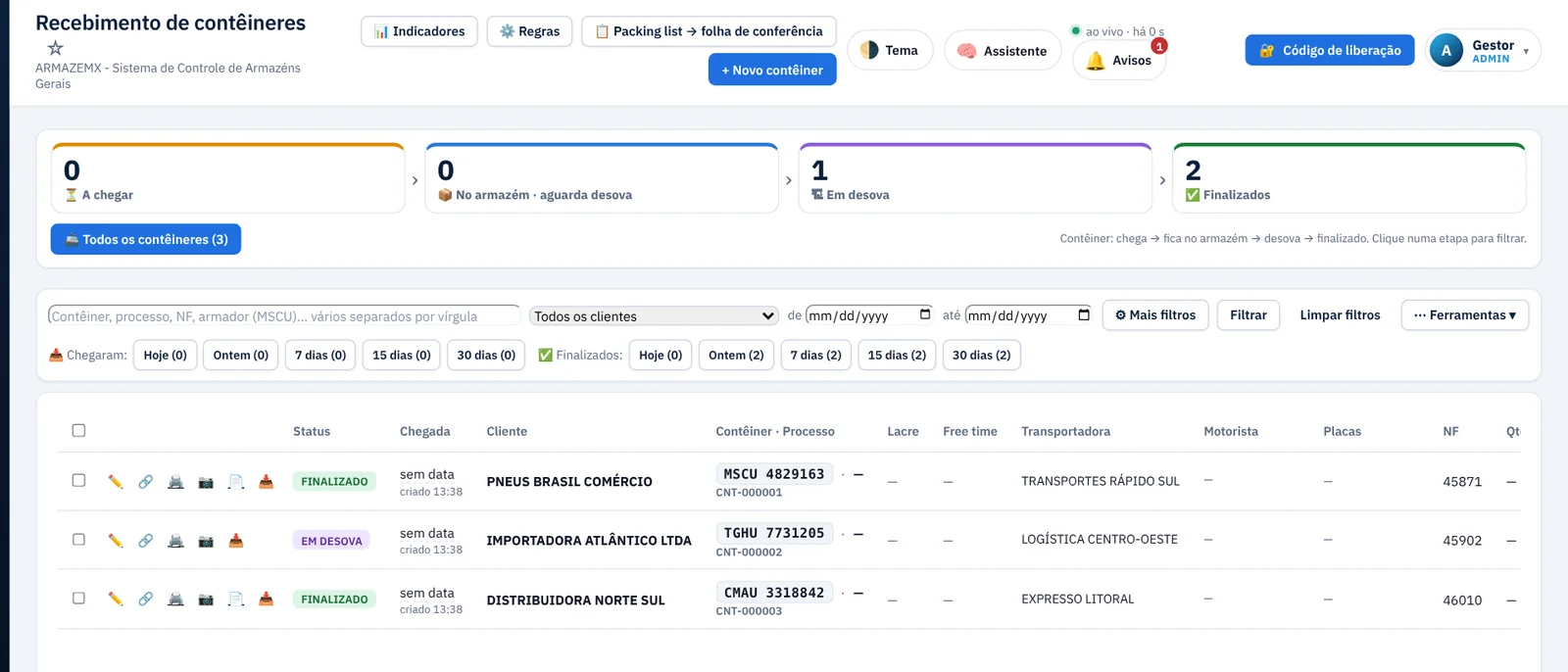The image size is (1568, 672).
Task: Check the box for IMPORTADORA ATLÂNTICO LTDA row
Action: click(78, 539)
